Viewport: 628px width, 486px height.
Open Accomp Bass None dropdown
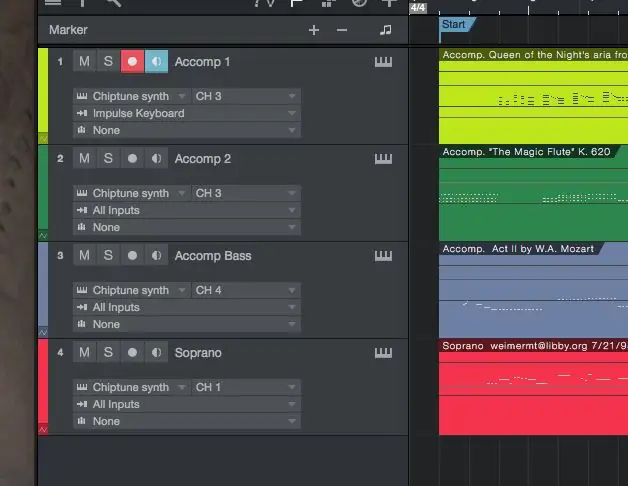[x=187, y=324]
